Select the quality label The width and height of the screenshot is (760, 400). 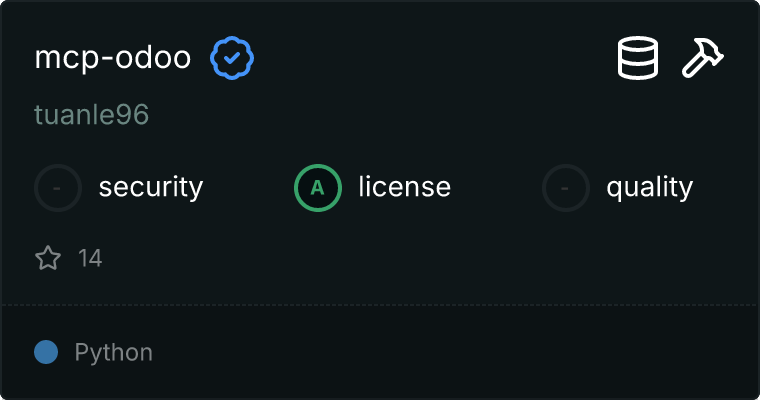click(649, 187)
